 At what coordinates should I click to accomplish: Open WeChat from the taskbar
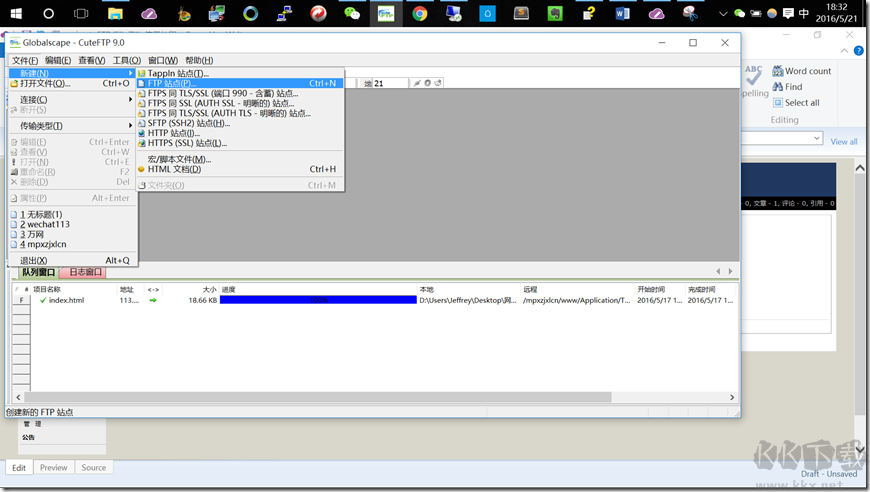pyautogui.click(x=352, y=13)
